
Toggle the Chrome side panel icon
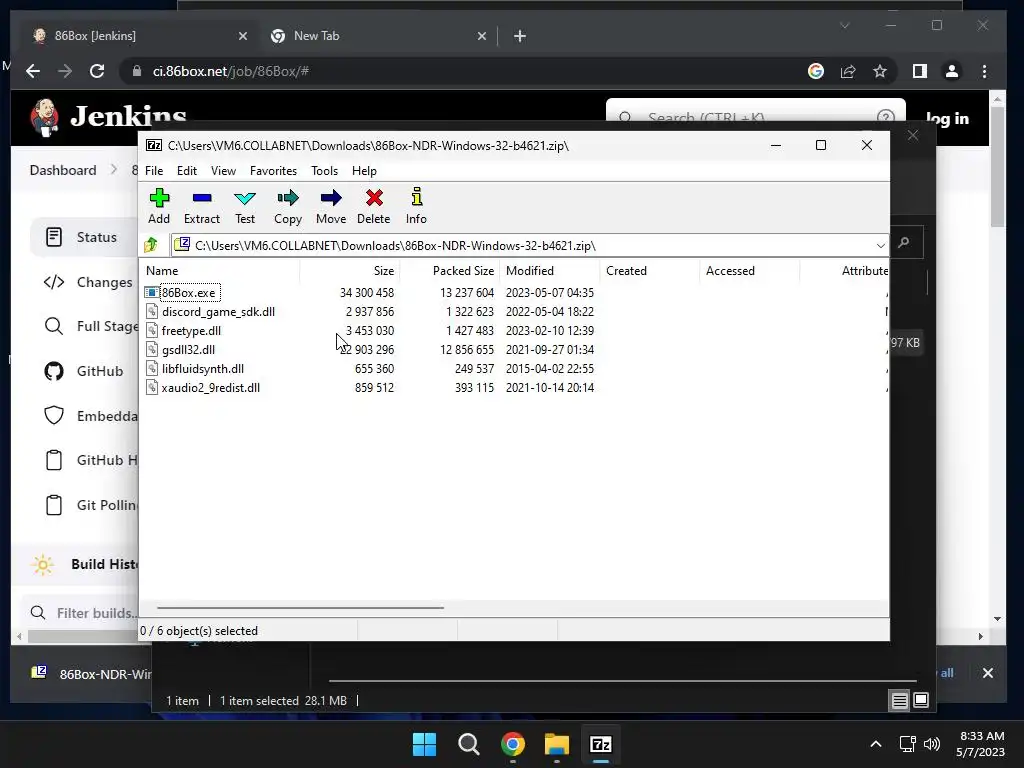coord(920,71)
